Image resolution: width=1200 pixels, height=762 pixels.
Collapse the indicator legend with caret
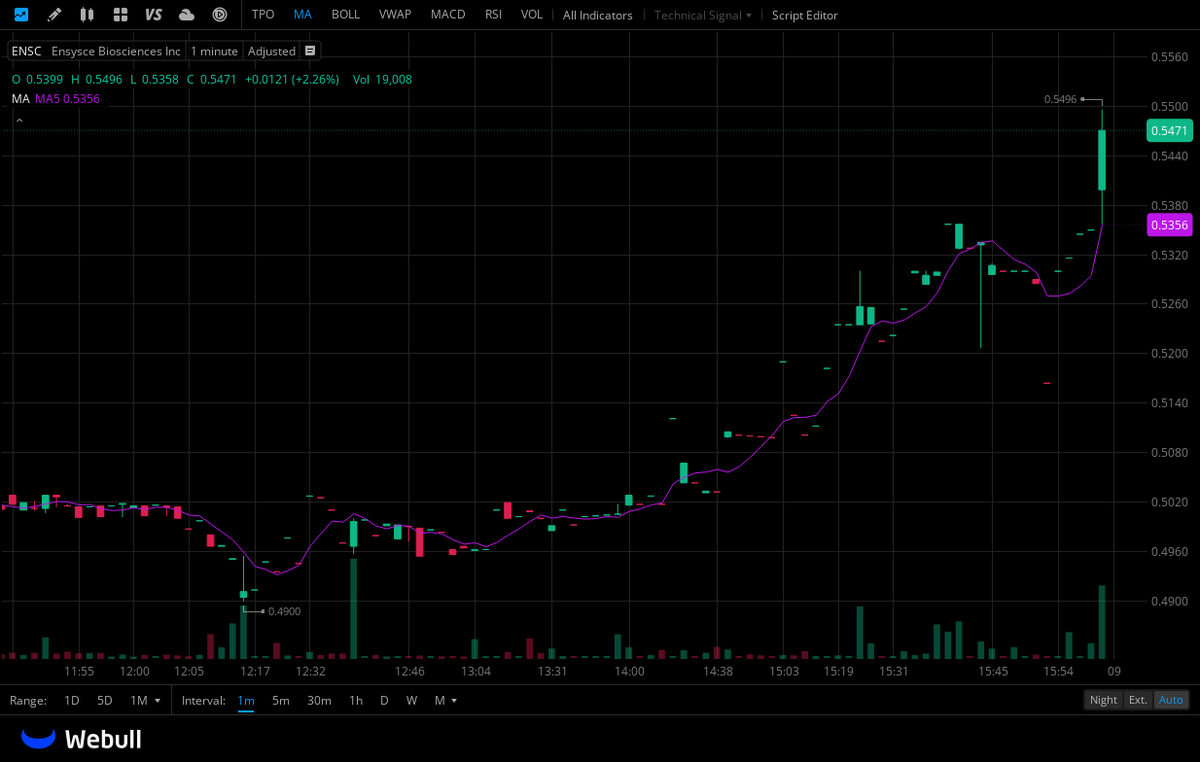[x=17, y=120]
